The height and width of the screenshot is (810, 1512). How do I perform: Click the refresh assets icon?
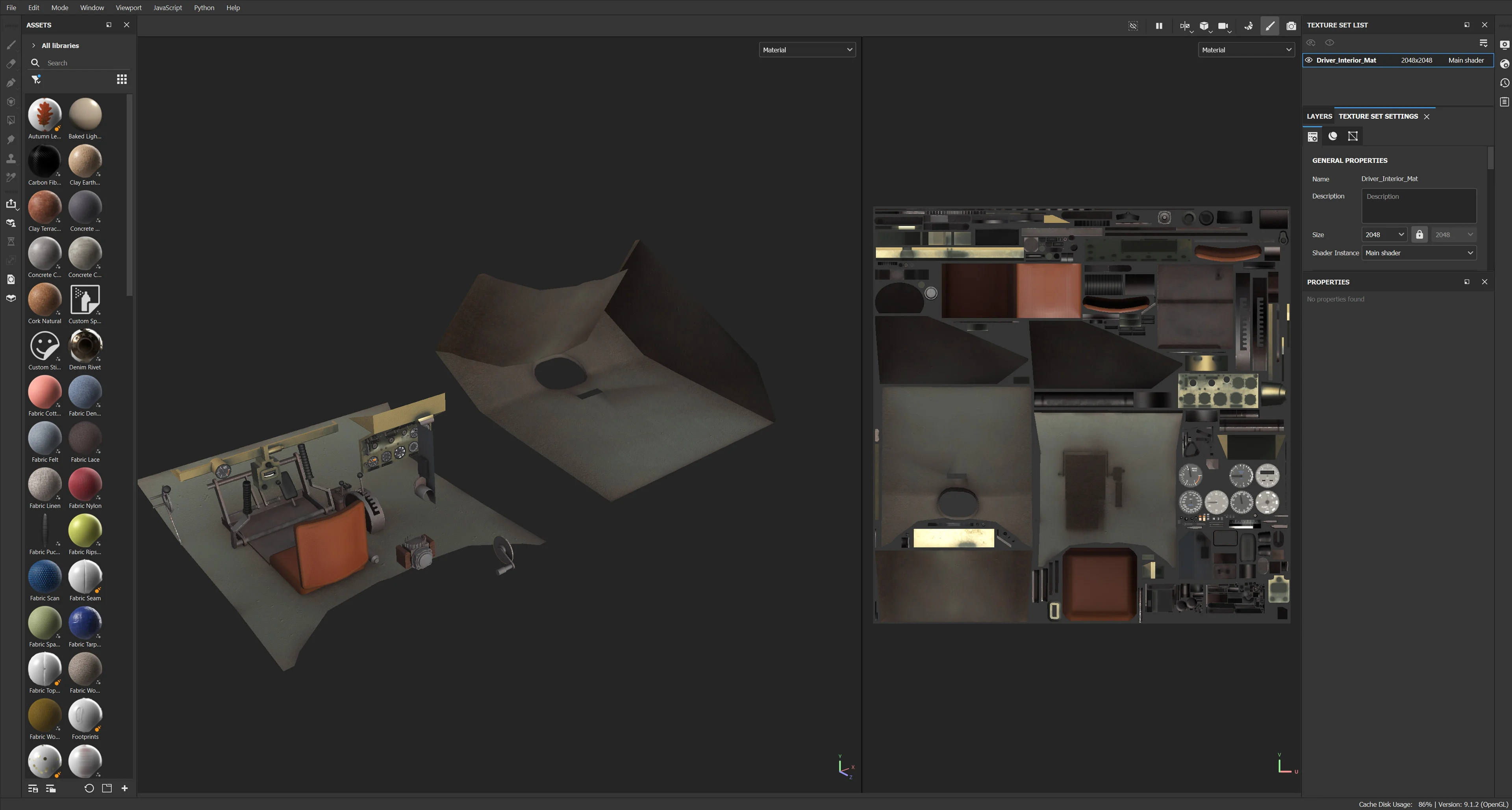89,788
